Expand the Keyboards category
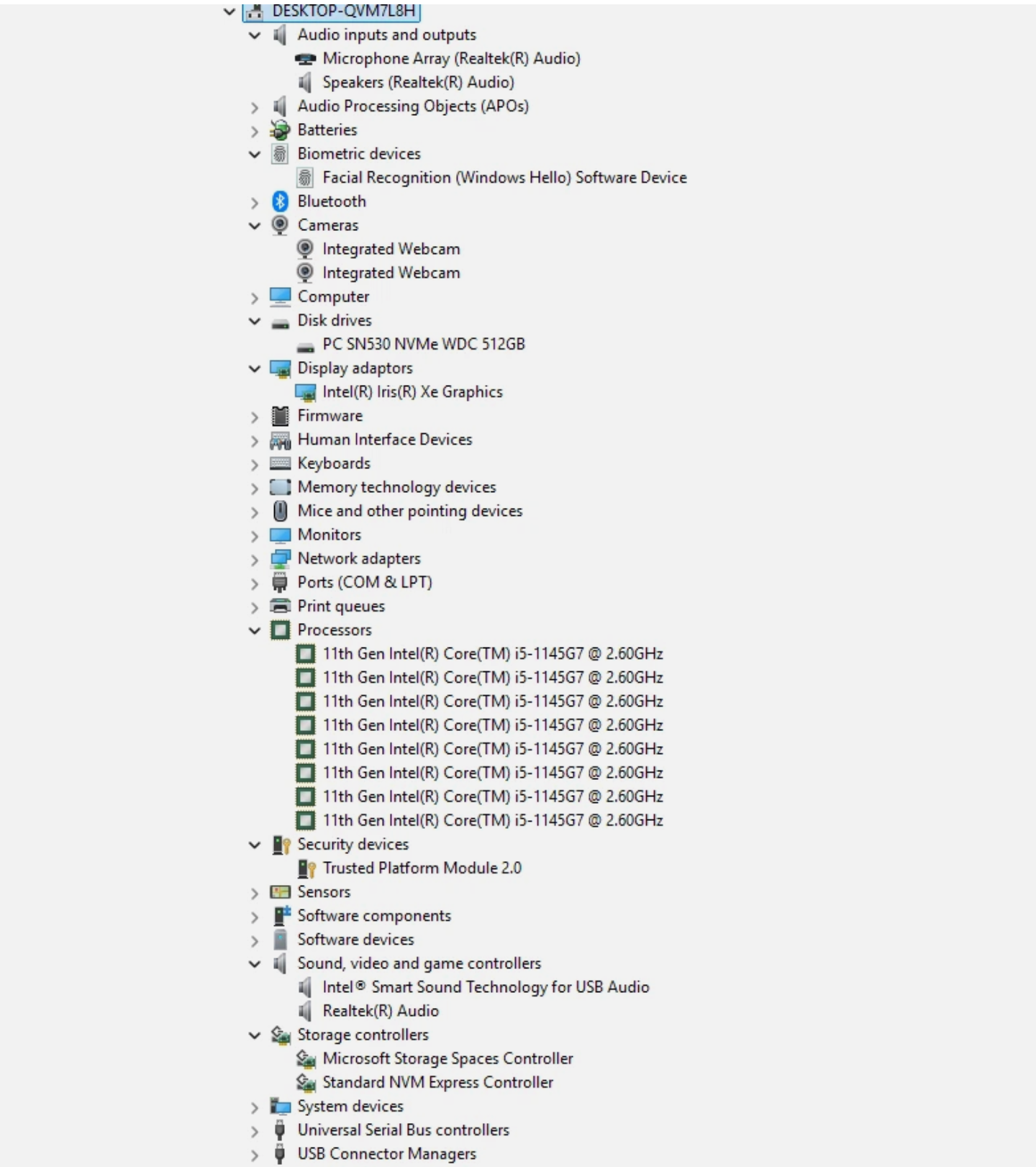The height and width of the screenshot is (1167, 1036). click(x=255, y=465)
